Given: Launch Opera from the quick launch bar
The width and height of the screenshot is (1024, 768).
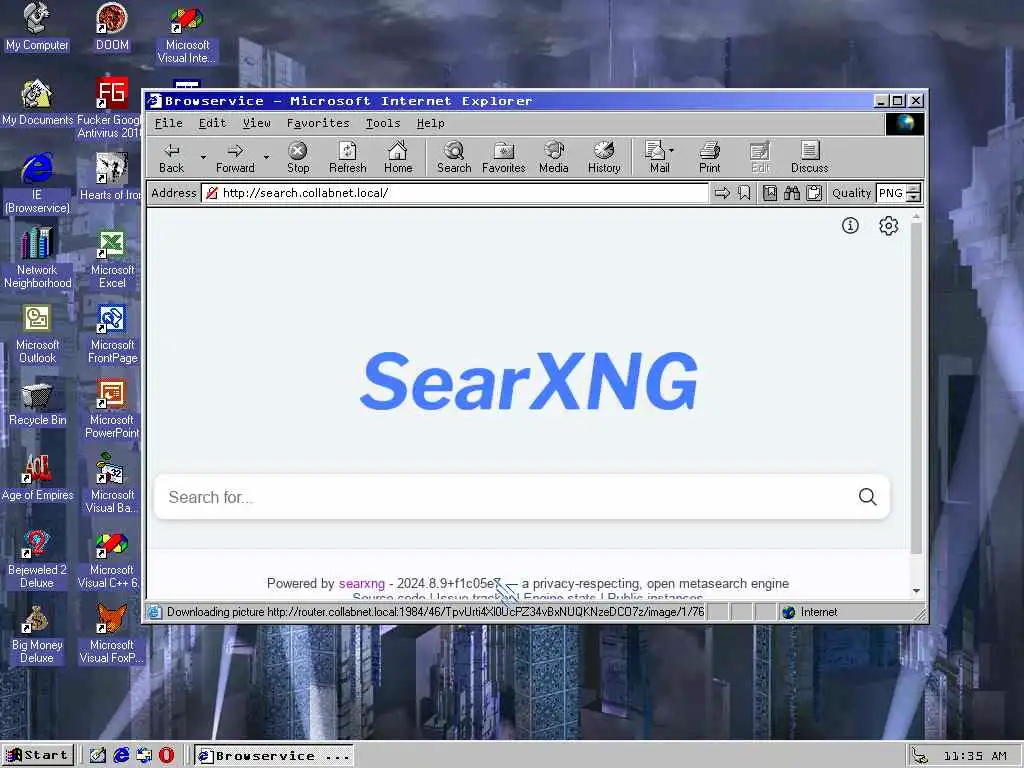Looking at the screenshot, I should click(x=167, y=755).
